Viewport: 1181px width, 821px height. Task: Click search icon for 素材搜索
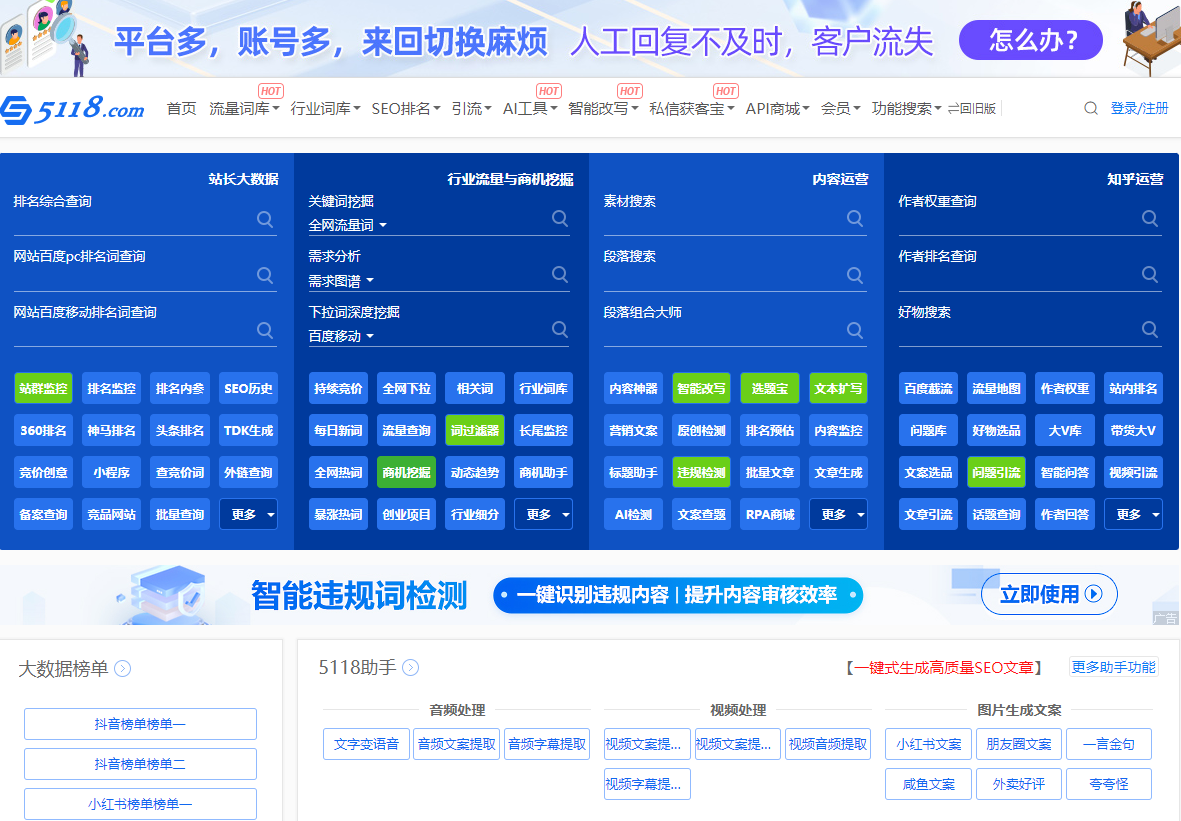pyautogui.click(x=855, y=218)
